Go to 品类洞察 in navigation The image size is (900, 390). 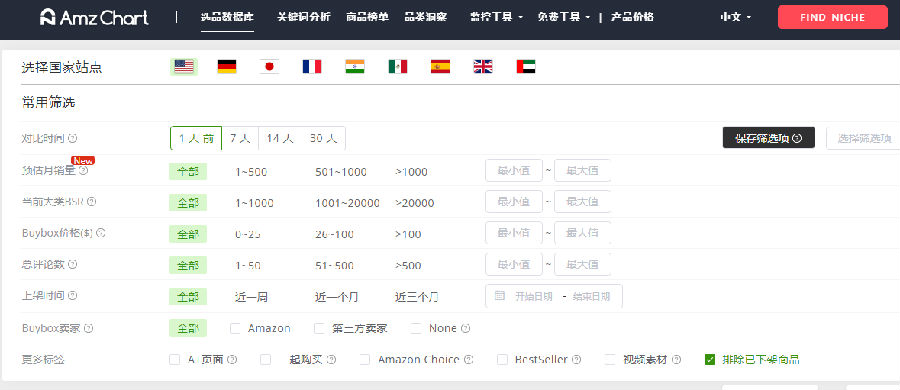[425, 17]
